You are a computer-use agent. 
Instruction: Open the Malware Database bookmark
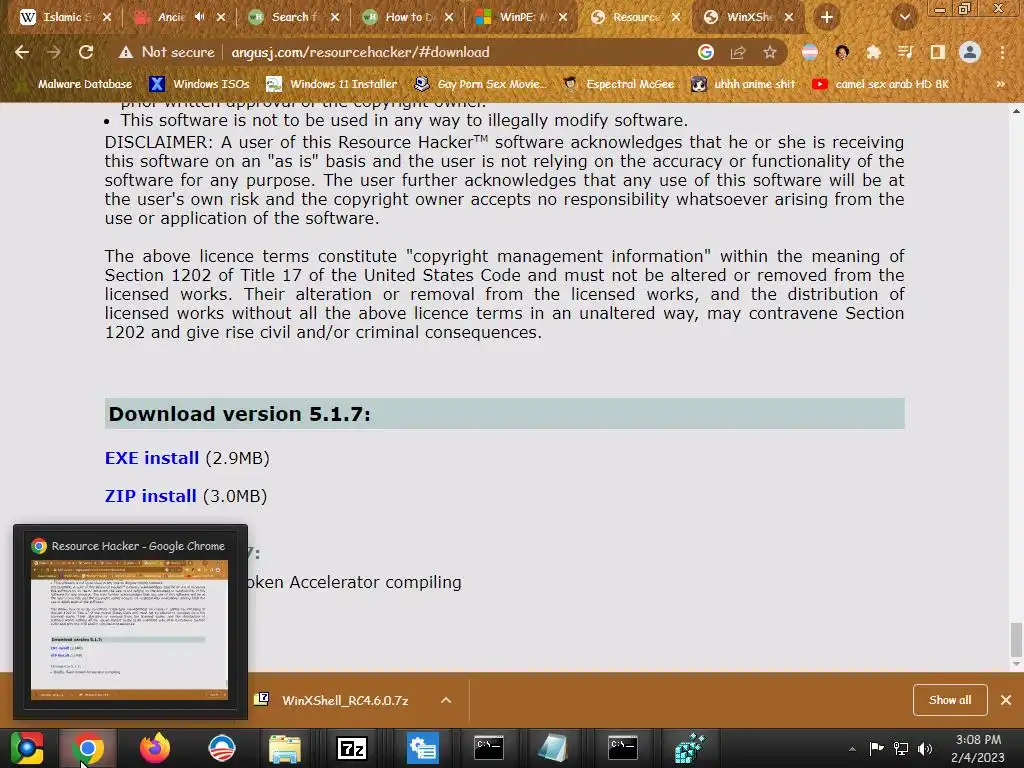[74, 84]
